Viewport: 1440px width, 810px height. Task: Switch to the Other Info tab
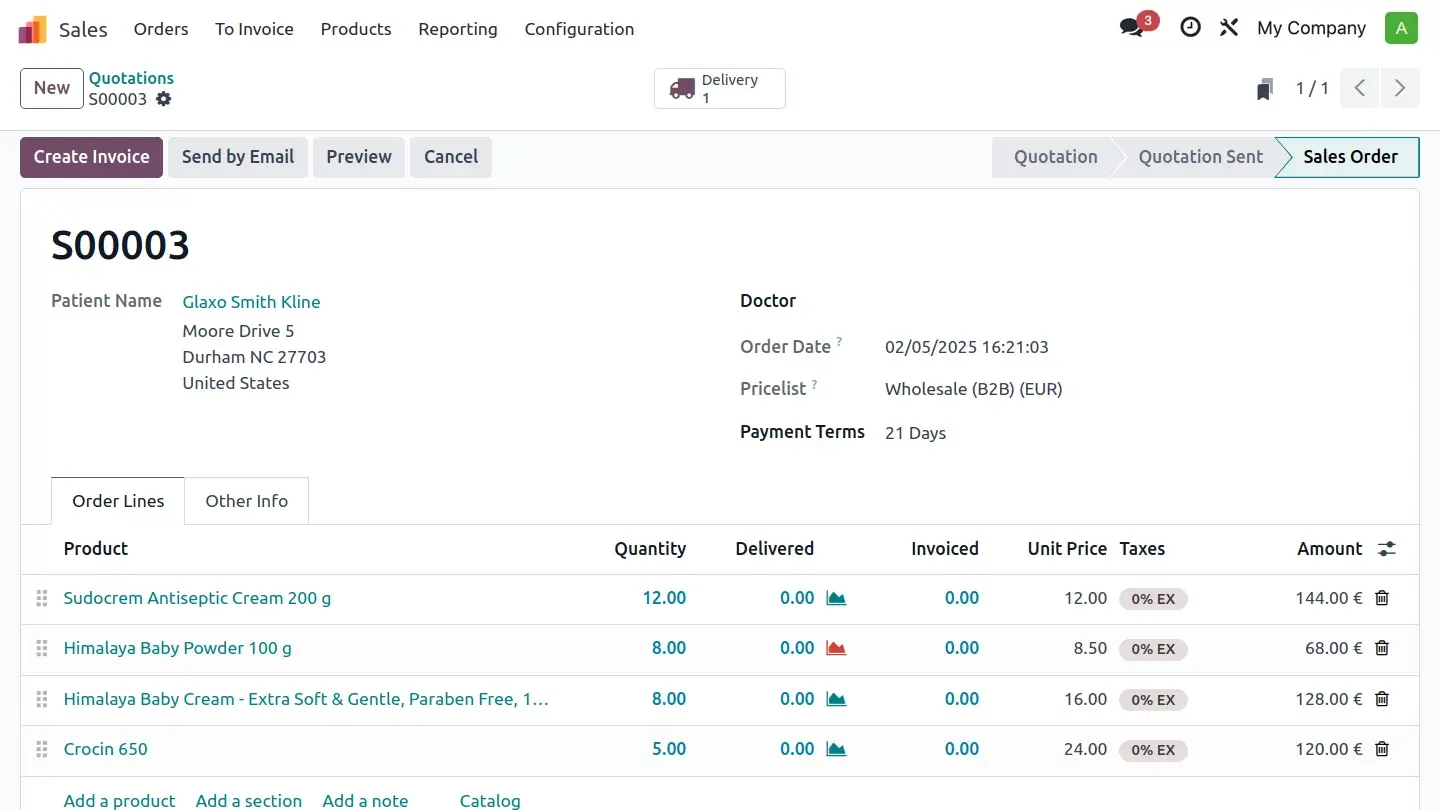point(246,501)
